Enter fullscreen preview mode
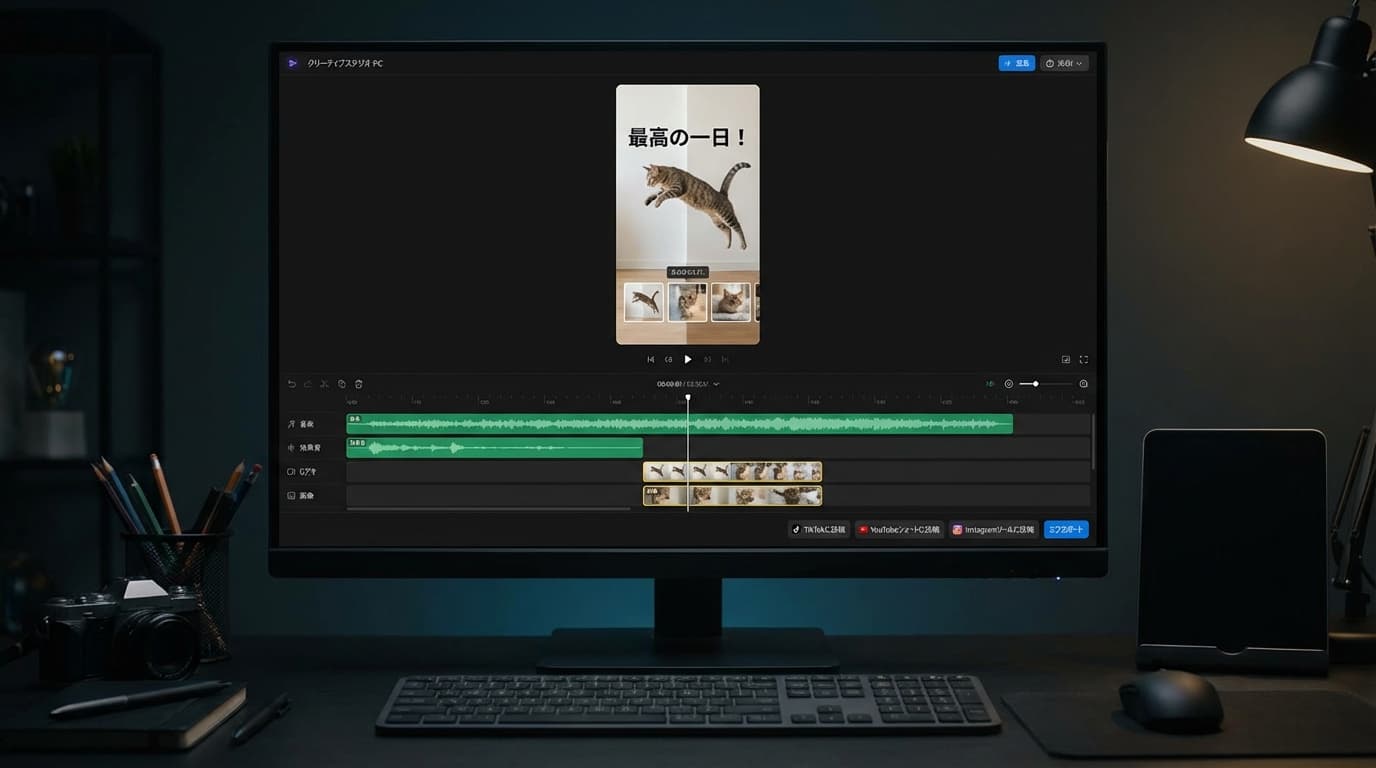 pos(1083,359)
